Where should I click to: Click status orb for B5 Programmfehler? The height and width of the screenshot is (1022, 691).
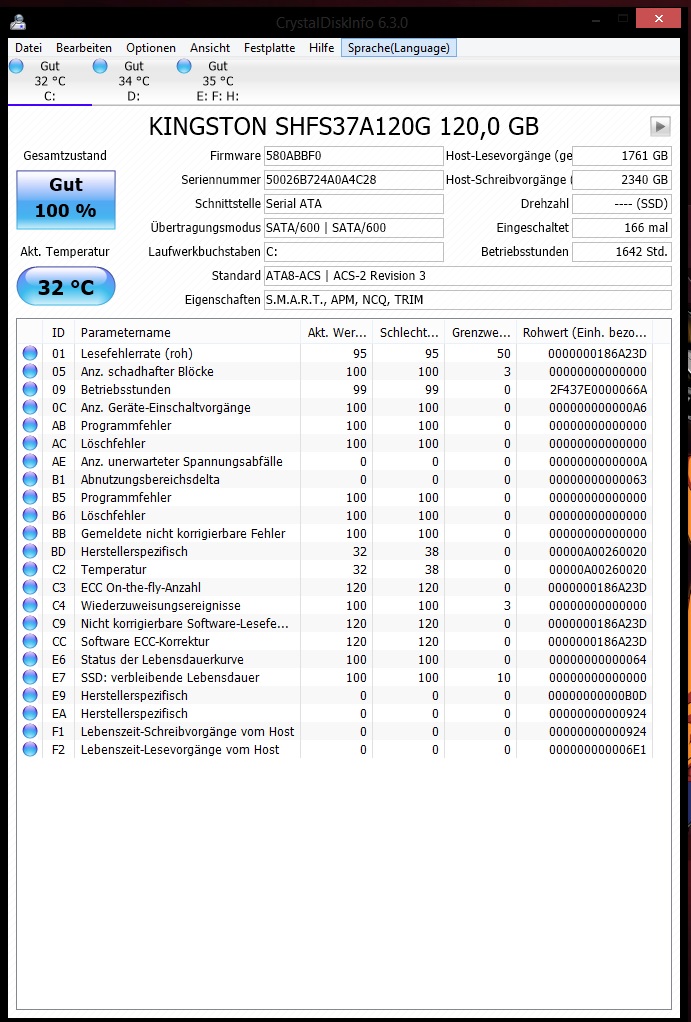[x=30, y=497]
